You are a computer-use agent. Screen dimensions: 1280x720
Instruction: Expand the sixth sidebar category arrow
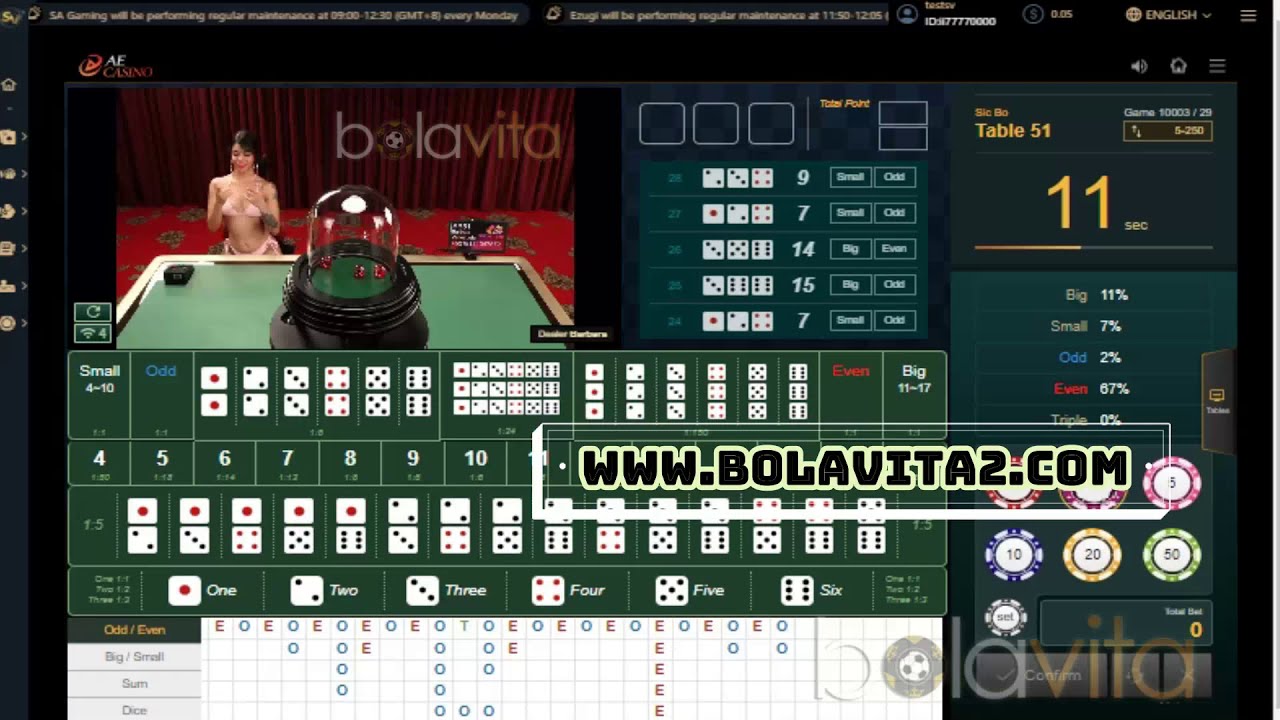click(23, 323)
